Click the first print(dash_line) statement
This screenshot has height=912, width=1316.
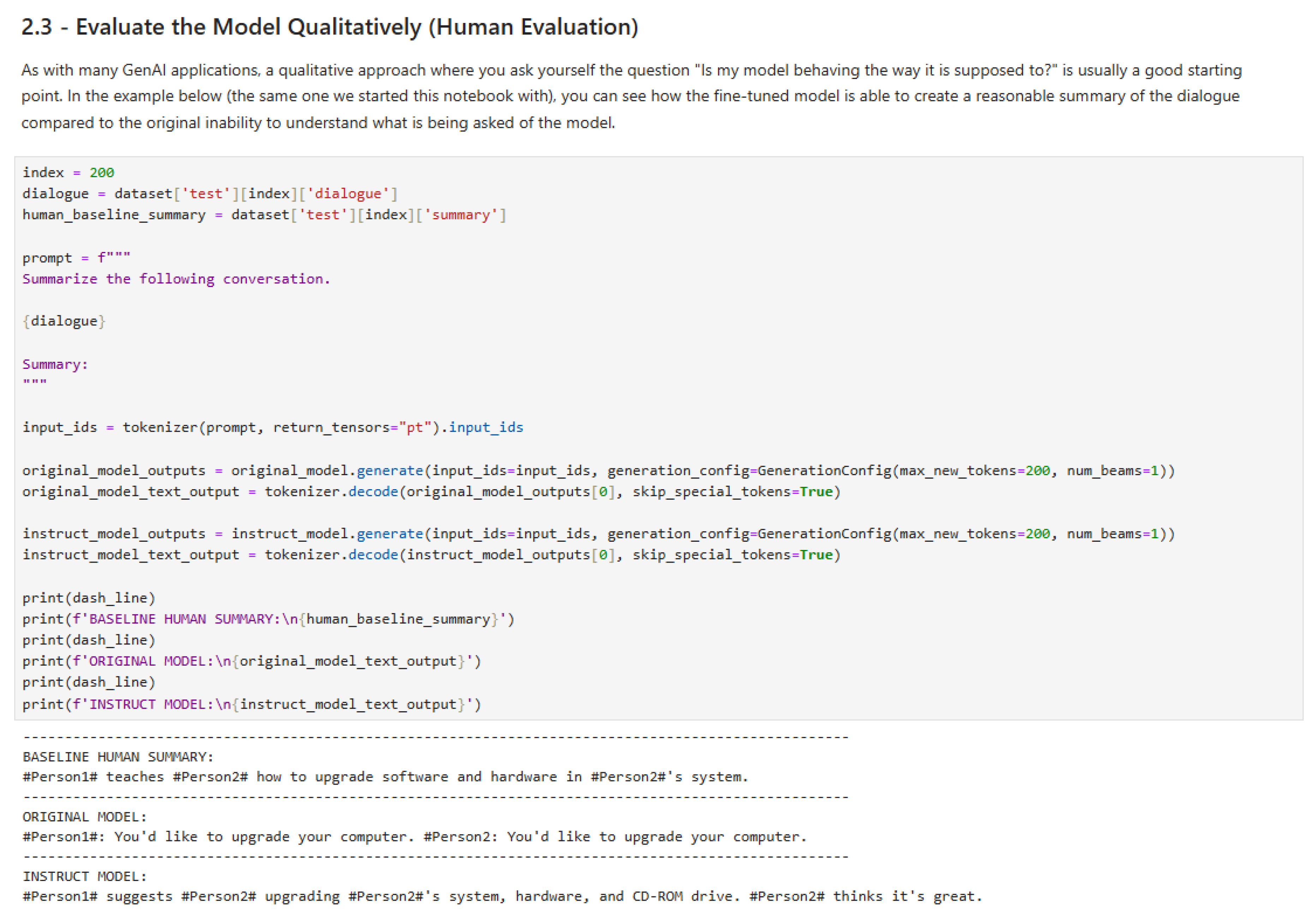89,598
